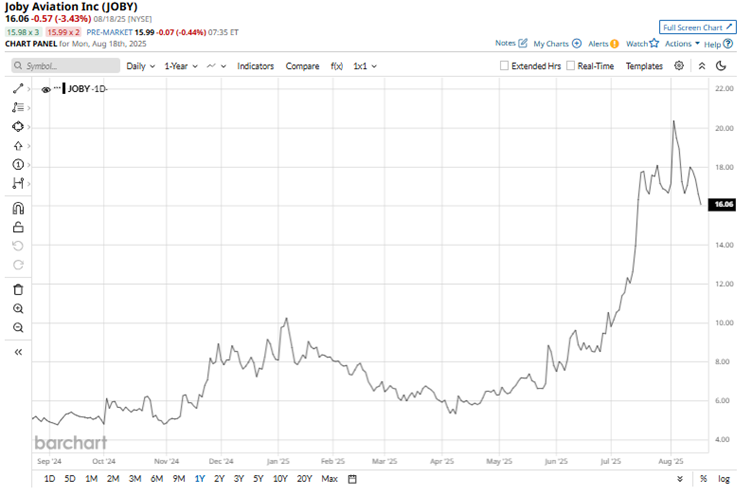Open the Indicators menu
The height and width of the screenshot is (497, 752).
tap(255, 66)
